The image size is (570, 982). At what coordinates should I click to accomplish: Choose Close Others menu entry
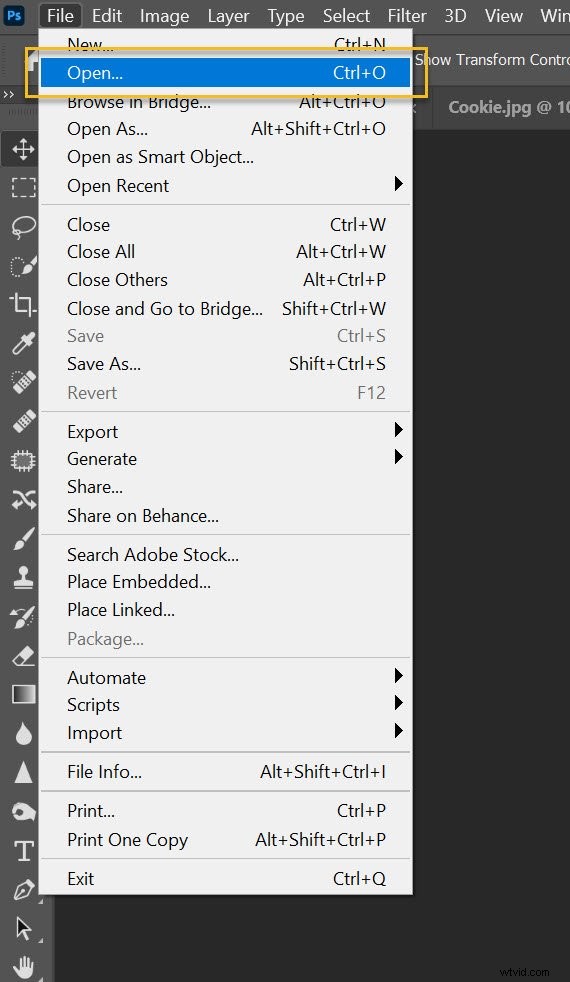(225, 280)
